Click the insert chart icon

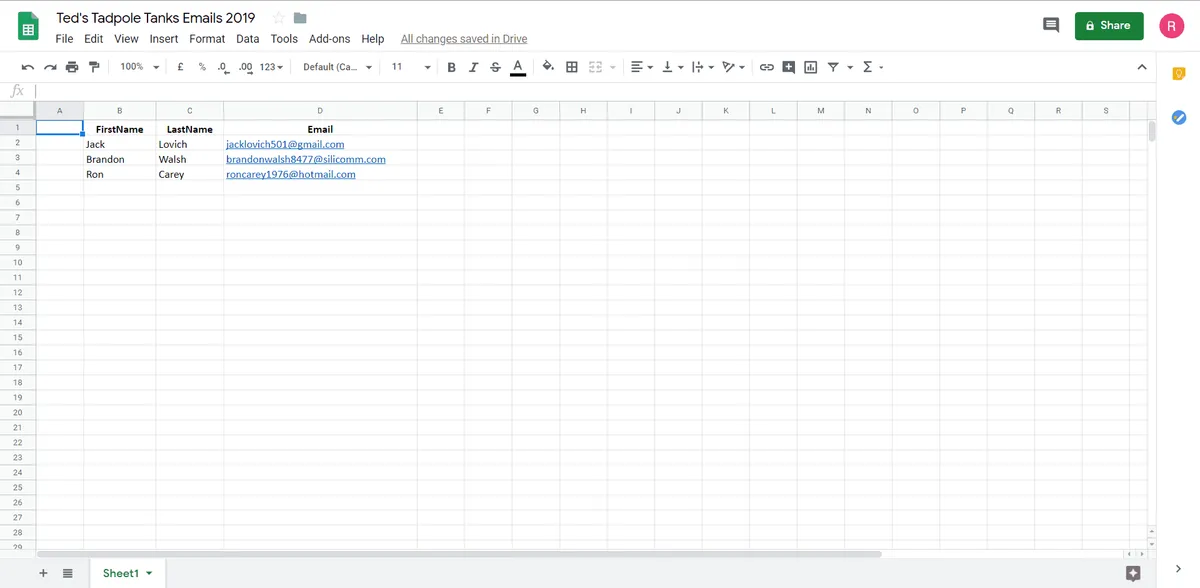(x=811, y=67)
